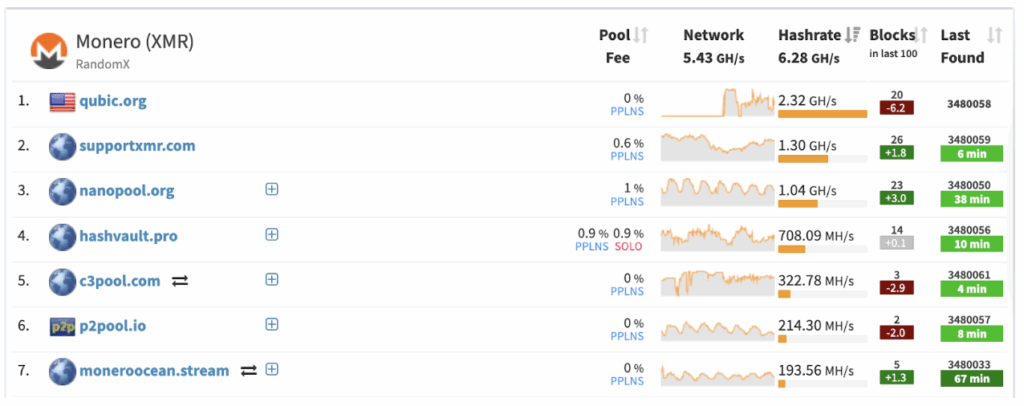Open the moneroocean.stream pool link
The width and height of the screenshot is (1024, 406).
pyautogui.click(x=154, y=371)
